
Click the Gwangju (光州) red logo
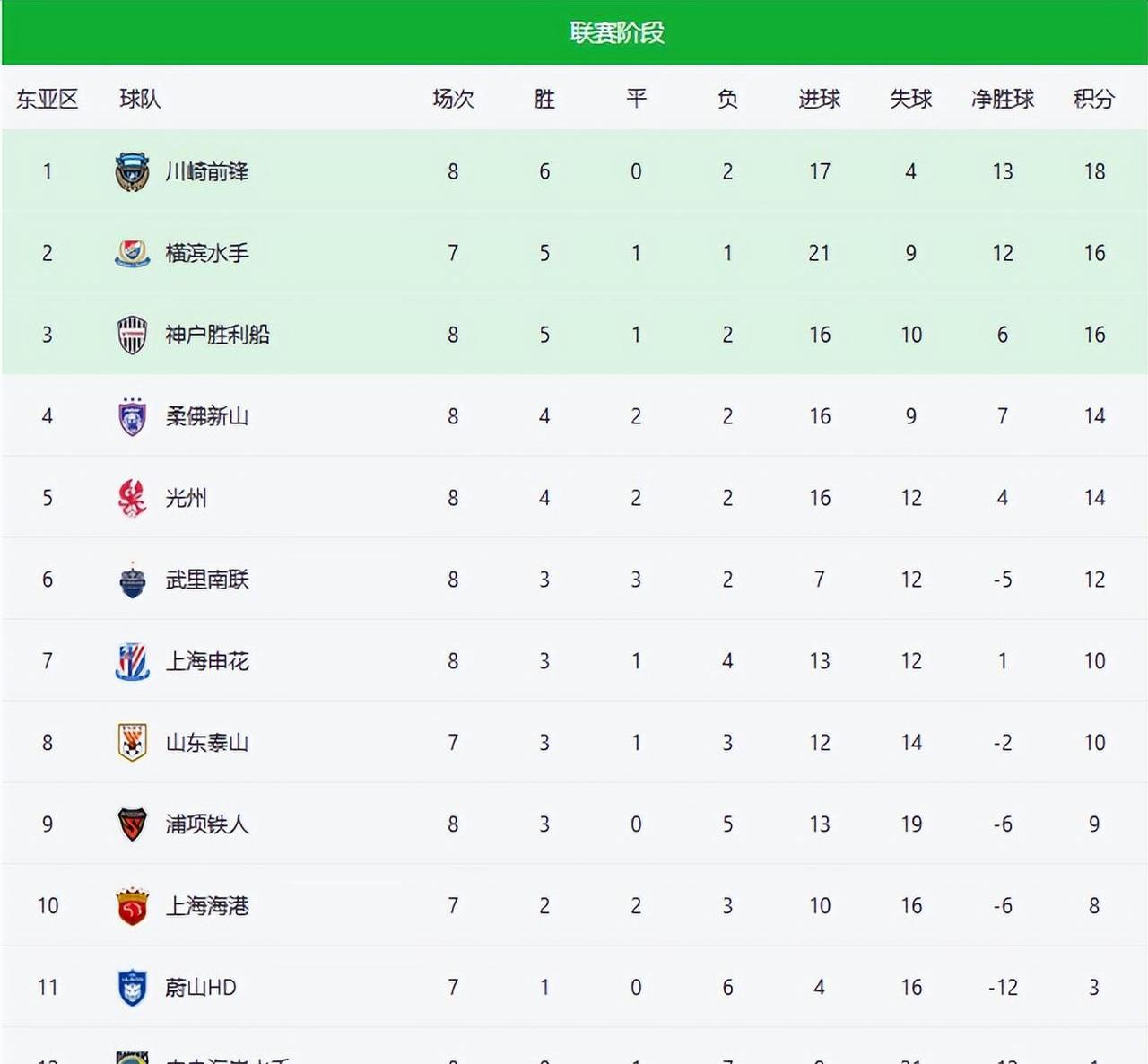coord(132,499)
